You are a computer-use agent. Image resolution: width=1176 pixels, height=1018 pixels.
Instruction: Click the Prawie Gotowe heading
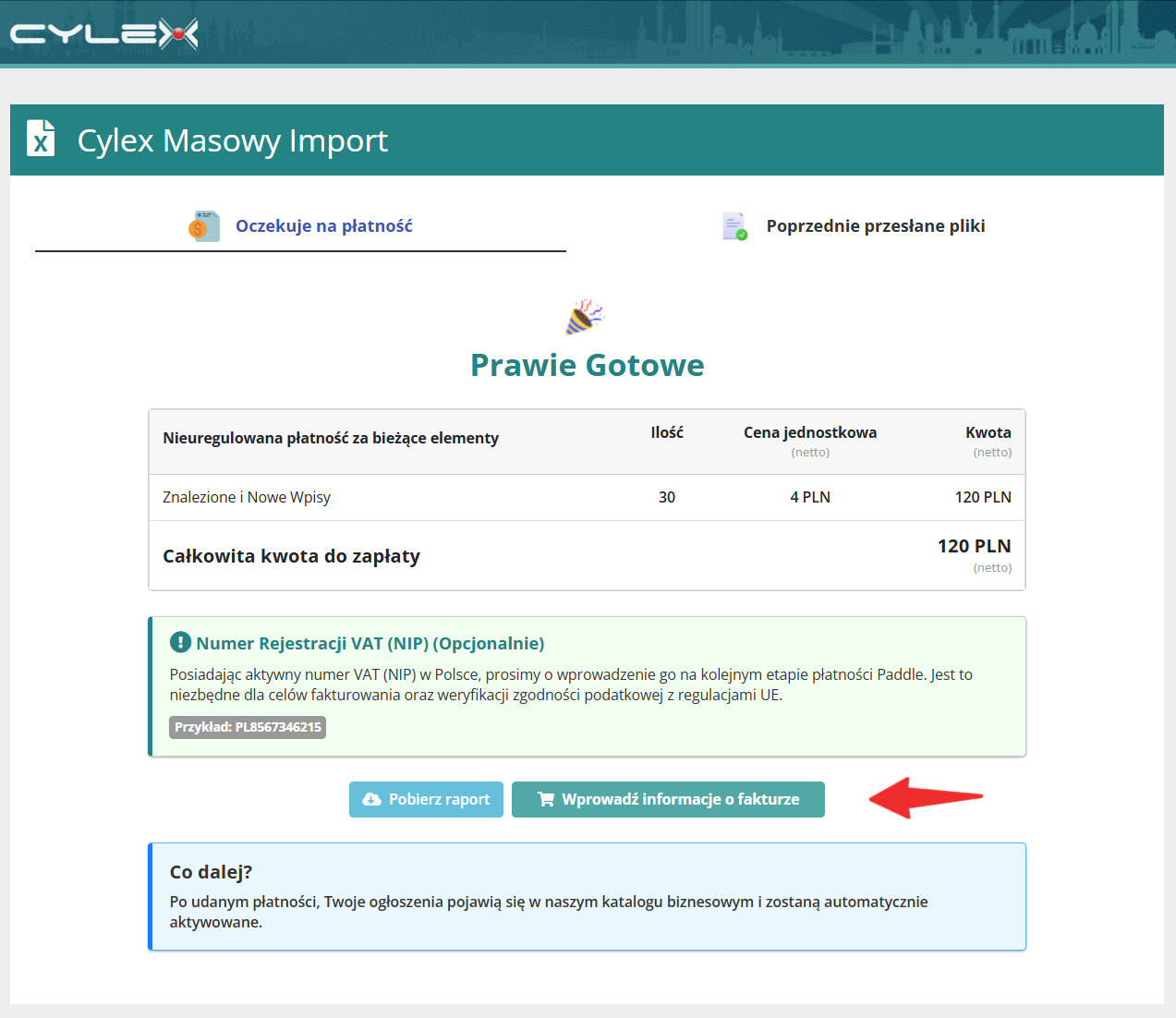[x=588, y=365]
